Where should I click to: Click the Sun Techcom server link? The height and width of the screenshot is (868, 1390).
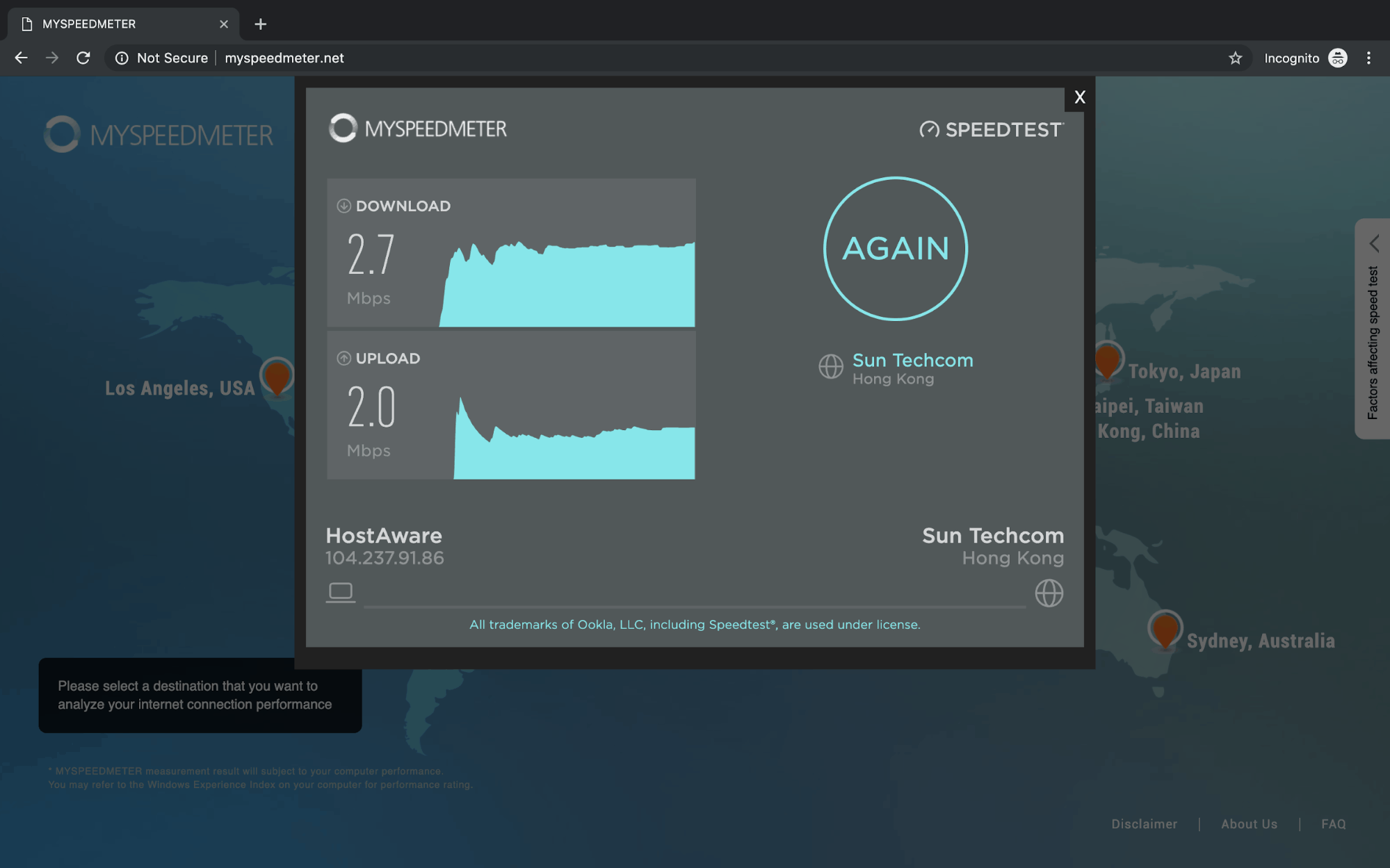coord(912,361)
